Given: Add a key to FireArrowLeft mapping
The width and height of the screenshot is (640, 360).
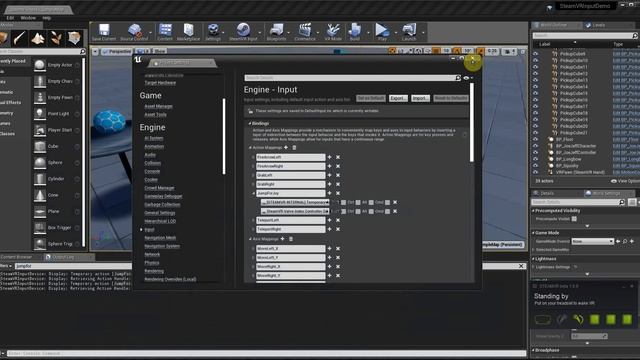Looking at the screenshot, I should [x=329, y=157].
